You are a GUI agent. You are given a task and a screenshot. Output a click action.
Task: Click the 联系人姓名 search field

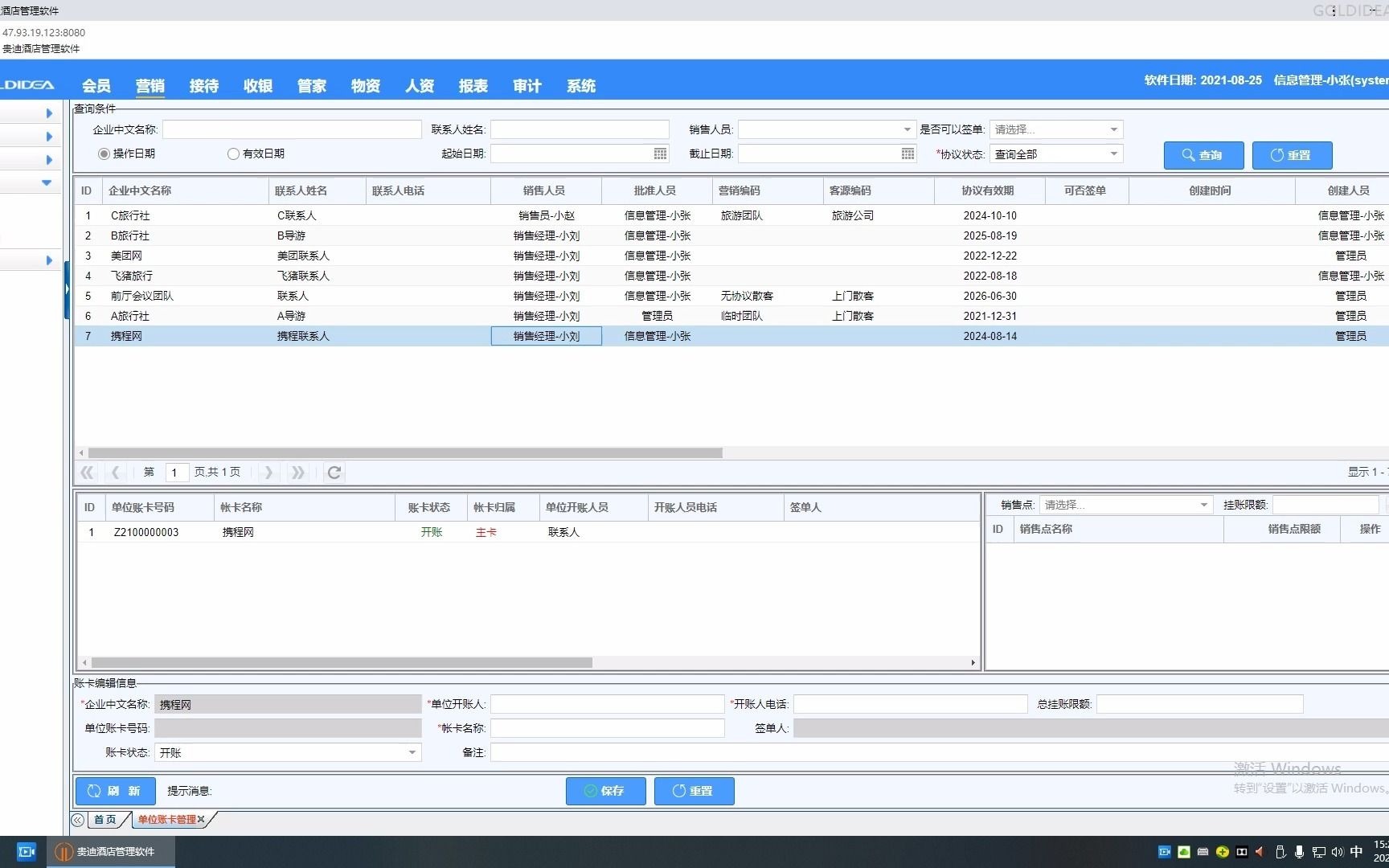(580, 129)
